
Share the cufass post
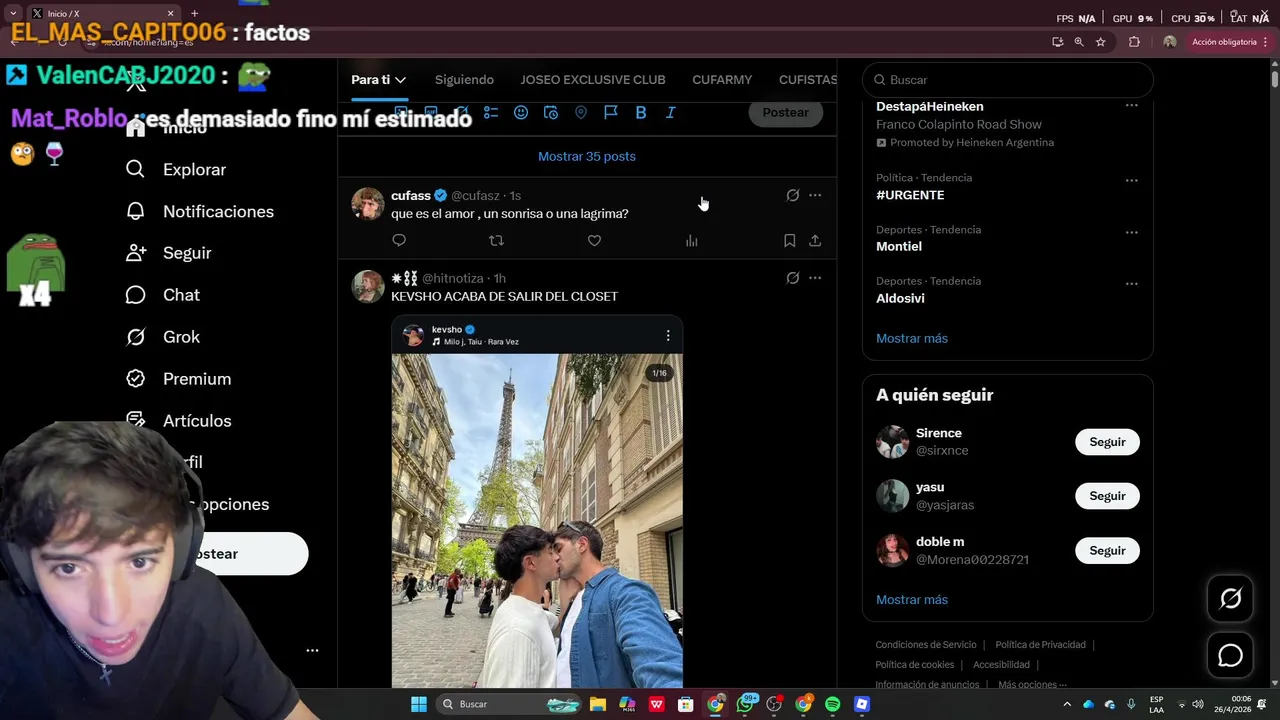point(815,240)
